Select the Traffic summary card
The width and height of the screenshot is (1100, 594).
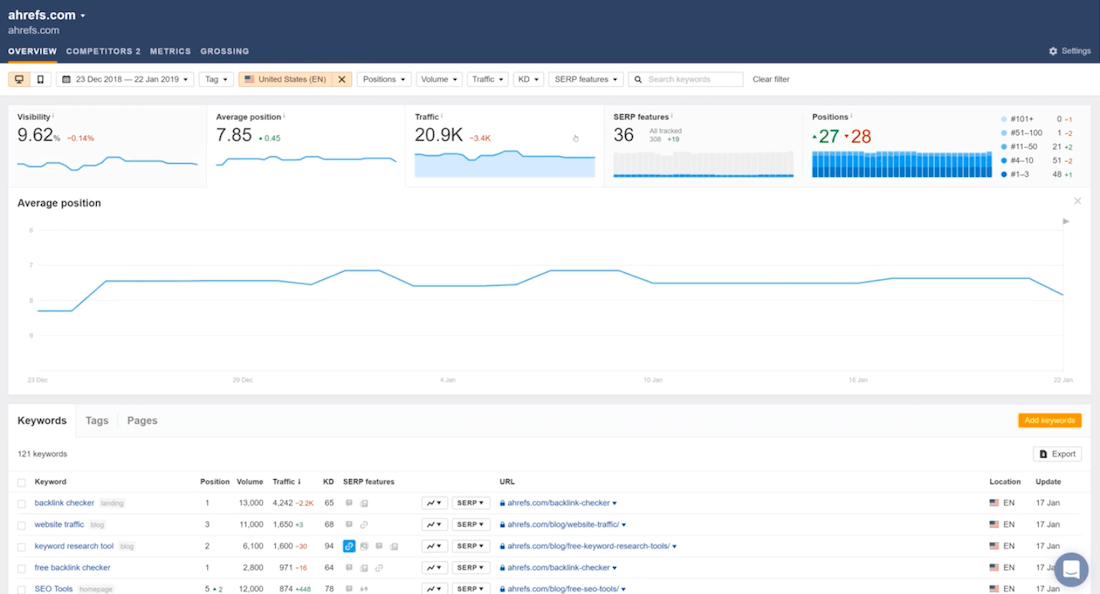[x=504, y=146]
